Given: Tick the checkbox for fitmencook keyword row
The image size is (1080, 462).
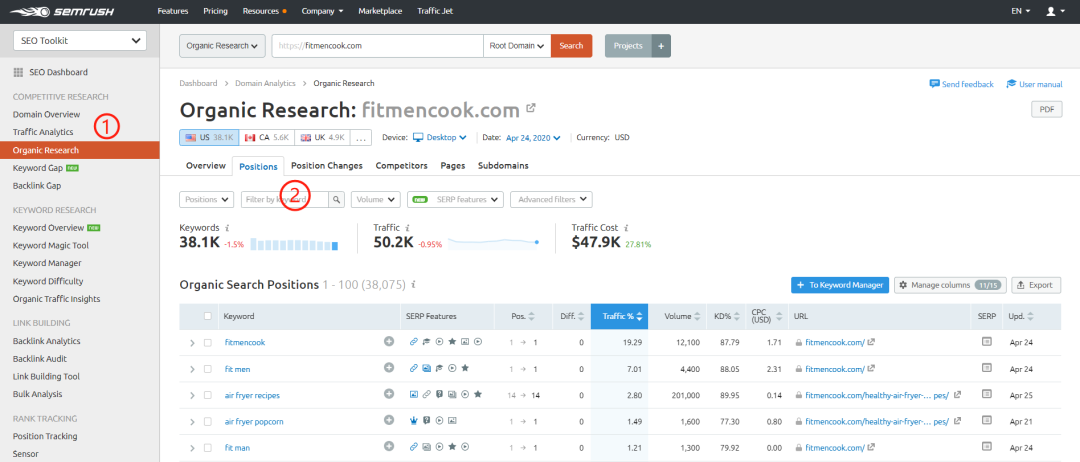Looking at the screenshot, I should (x=208, y=342).
